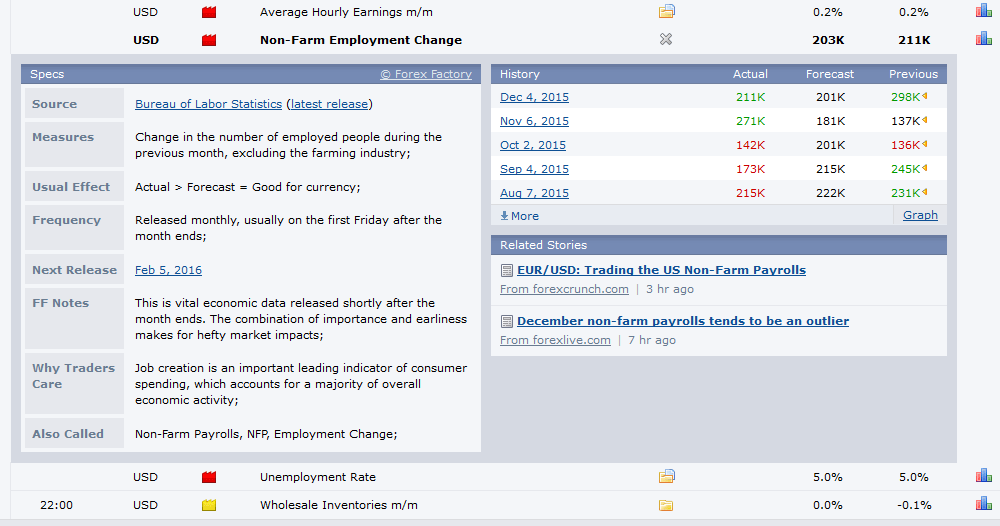Click the Non-Farm Employment Change chart icon
The height and width of the screenshot is (526, 1000).
click(984, 40)
